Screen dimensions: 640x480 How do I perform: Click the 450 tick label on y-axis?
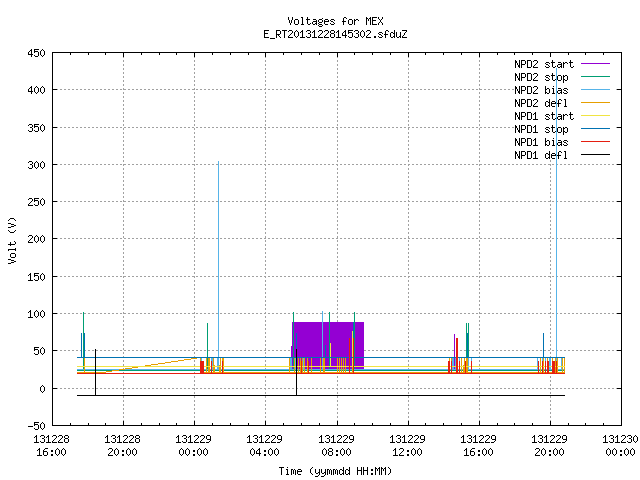pos(36,53)
